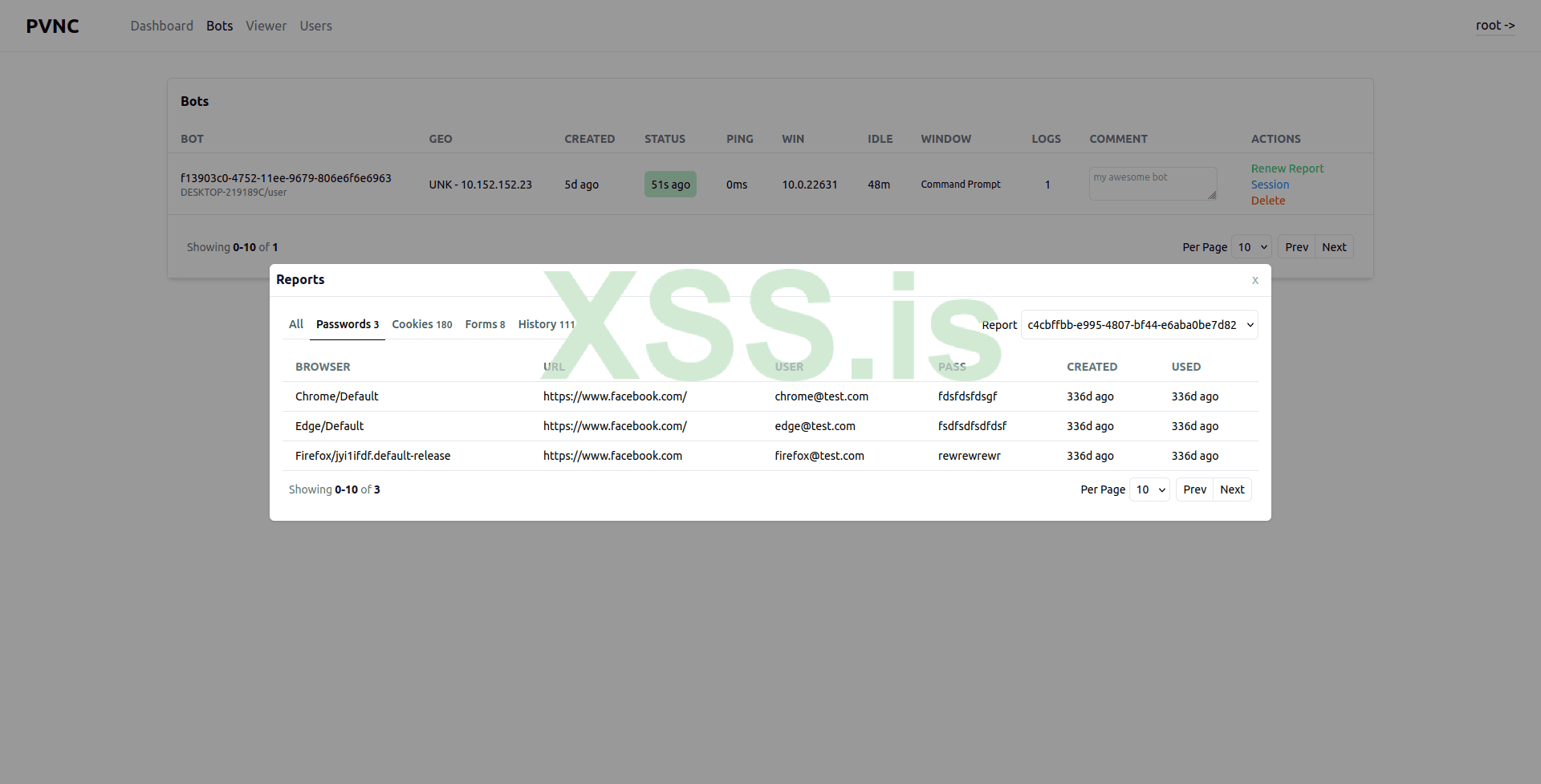Go to Dashboard in the top navigation
The width and height of the screenshot is (1541, 784).
pyautogui.click(x=162, y=26)
